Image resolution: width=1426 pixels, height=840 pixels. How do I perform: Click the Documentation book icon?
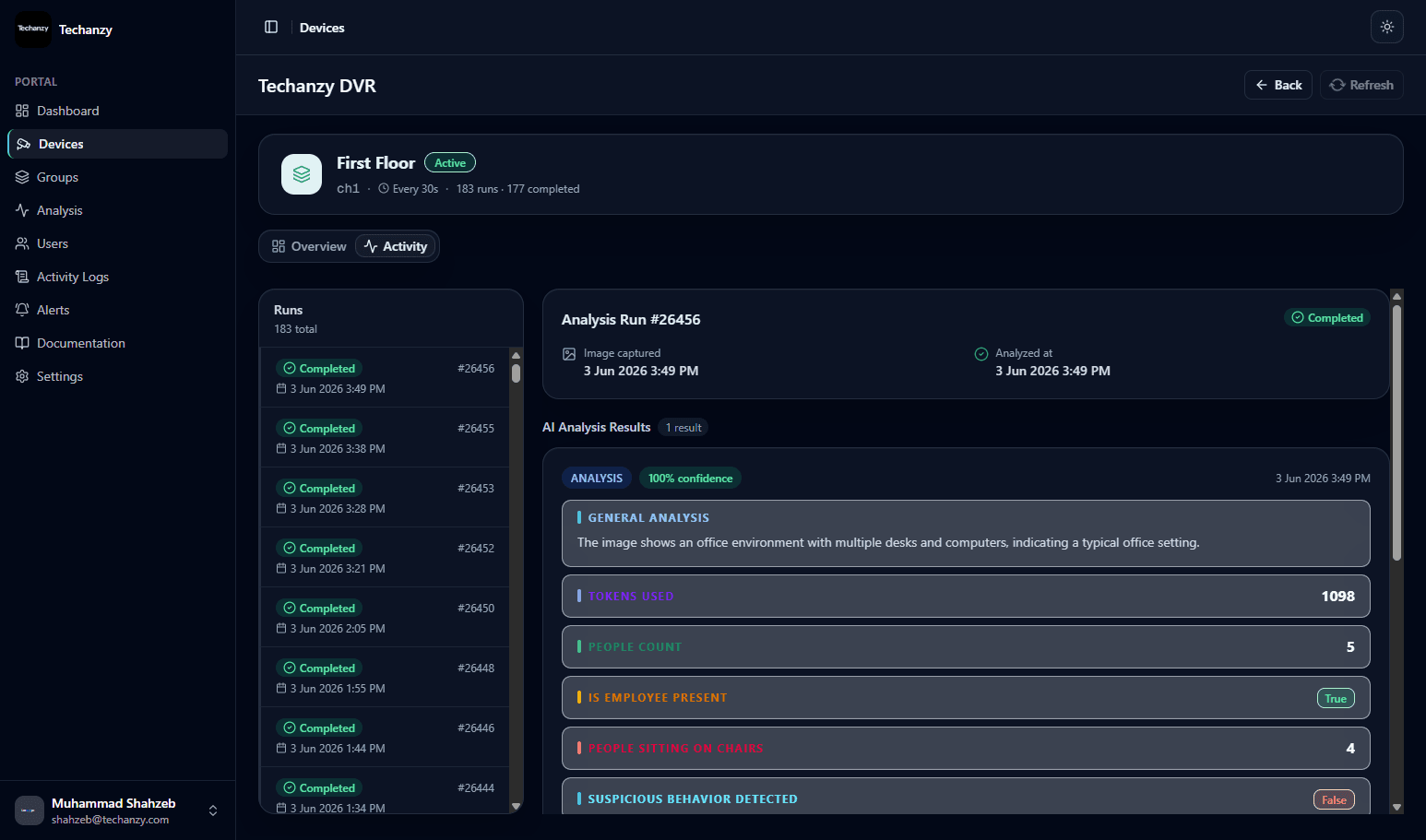[22, 343]
